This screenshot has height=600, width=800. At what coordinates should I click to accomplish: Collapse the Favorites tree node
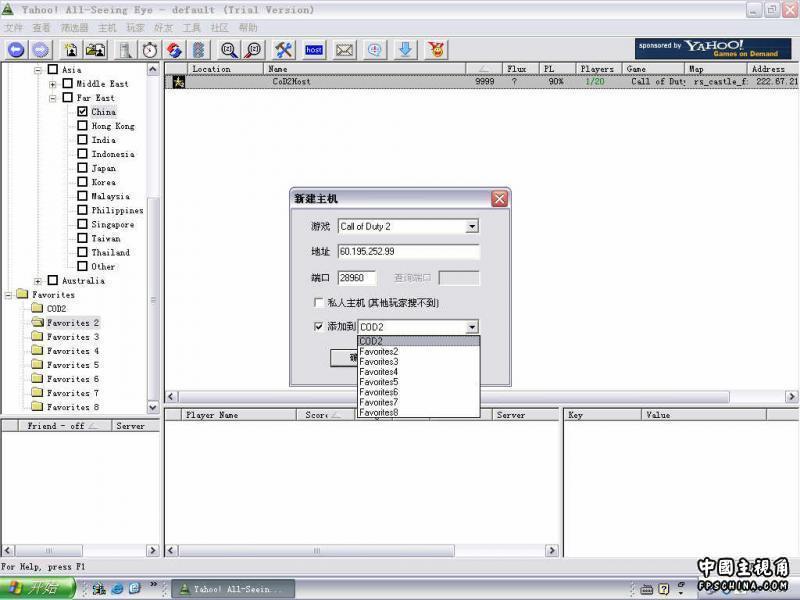click(8, 295)
